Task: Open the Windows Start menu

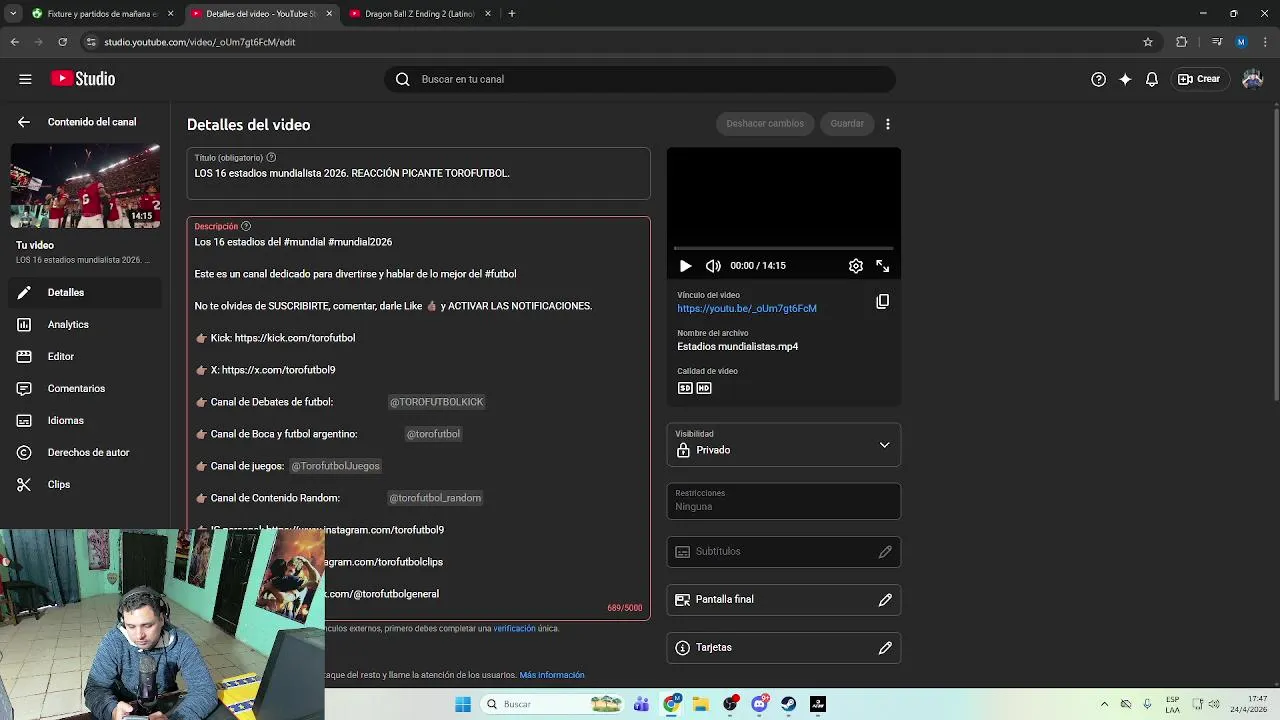Action: click(x=463, y=704)
